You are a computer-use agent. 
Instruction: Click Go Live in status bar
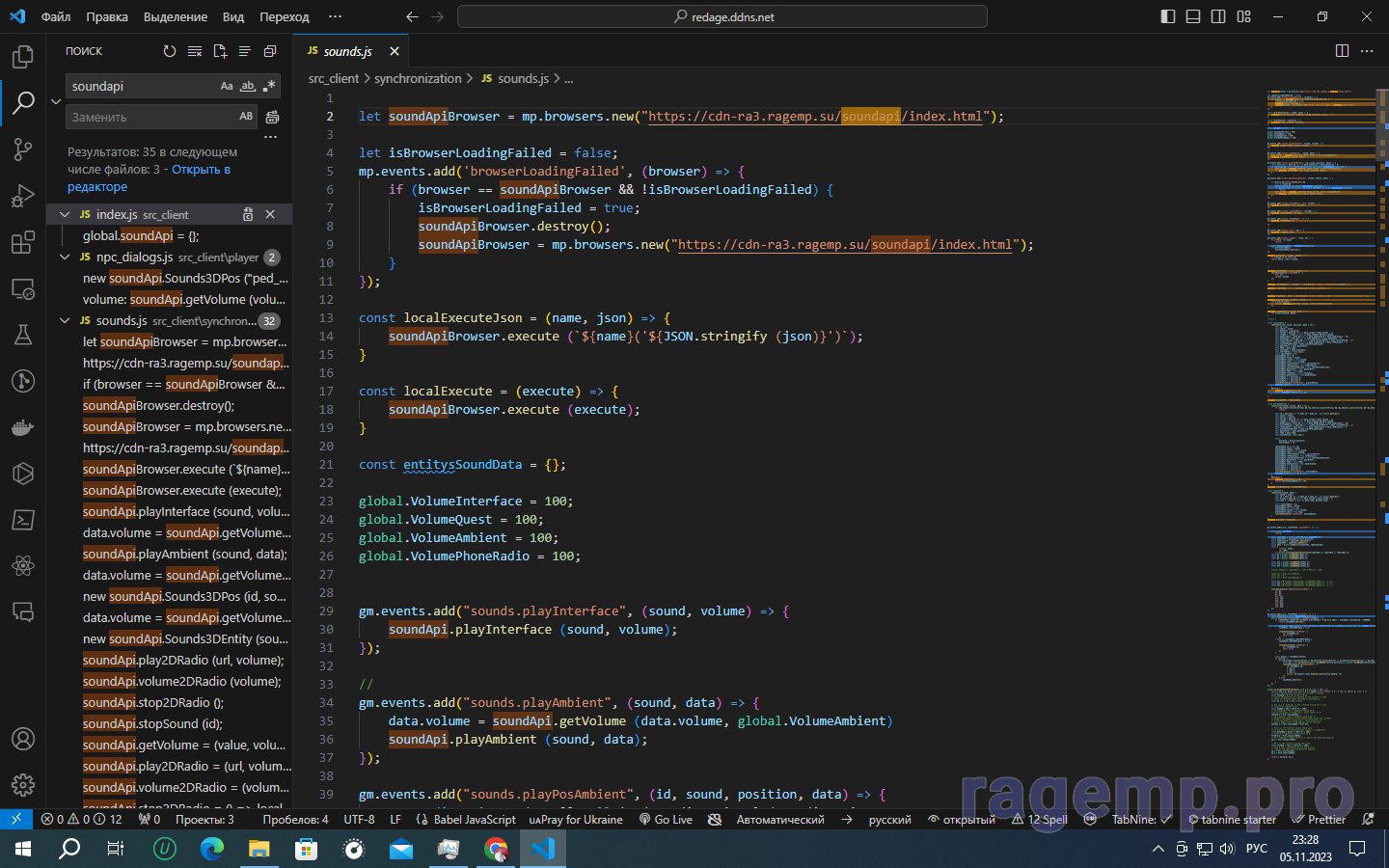(666, 819)
